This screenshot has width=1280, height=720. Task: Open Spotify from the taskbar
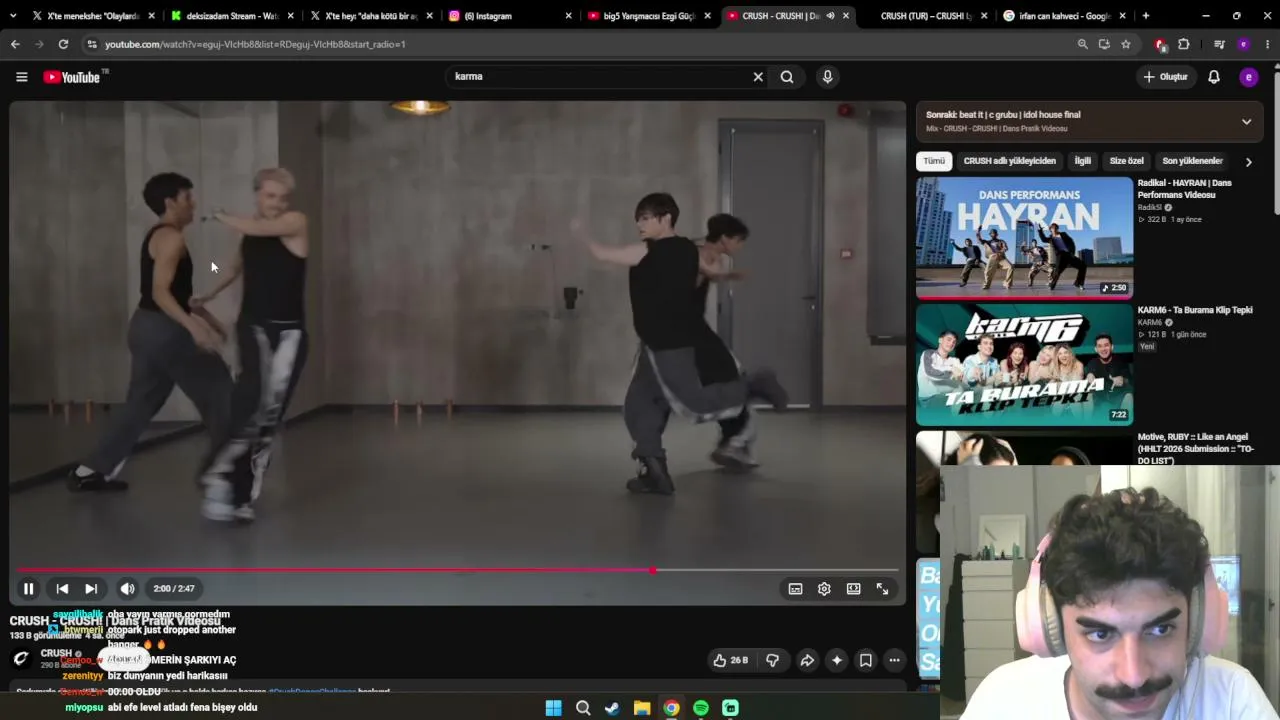pos(701,708)
